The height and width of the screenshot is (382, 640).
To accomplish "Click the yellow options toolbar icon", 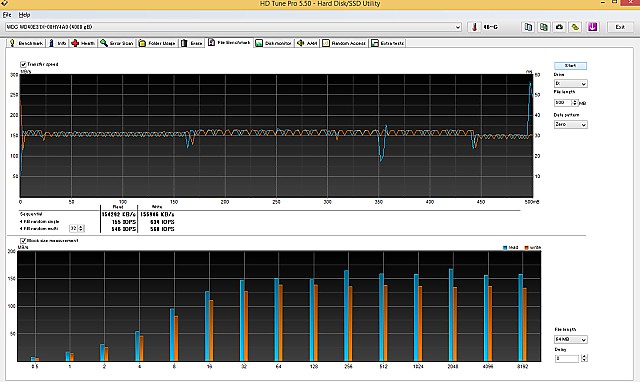I will point(575,27).
